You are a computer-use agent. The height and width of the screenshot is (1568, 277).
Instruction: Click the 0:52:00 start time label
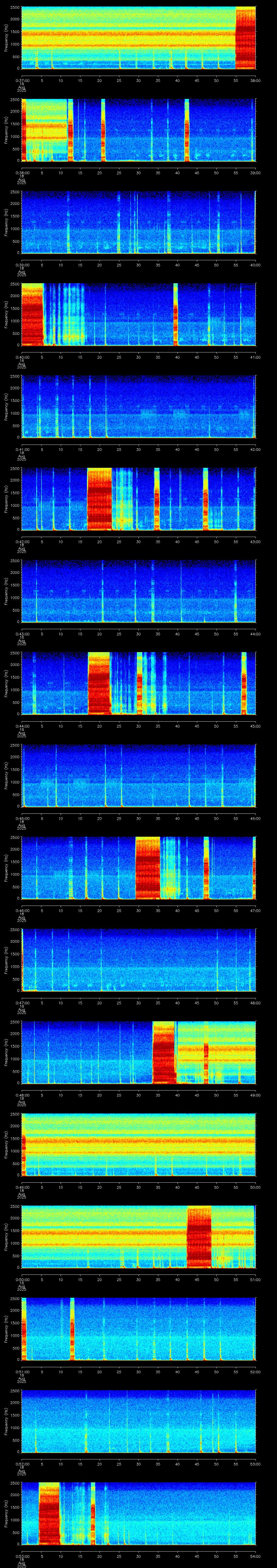click(22, 1463)
